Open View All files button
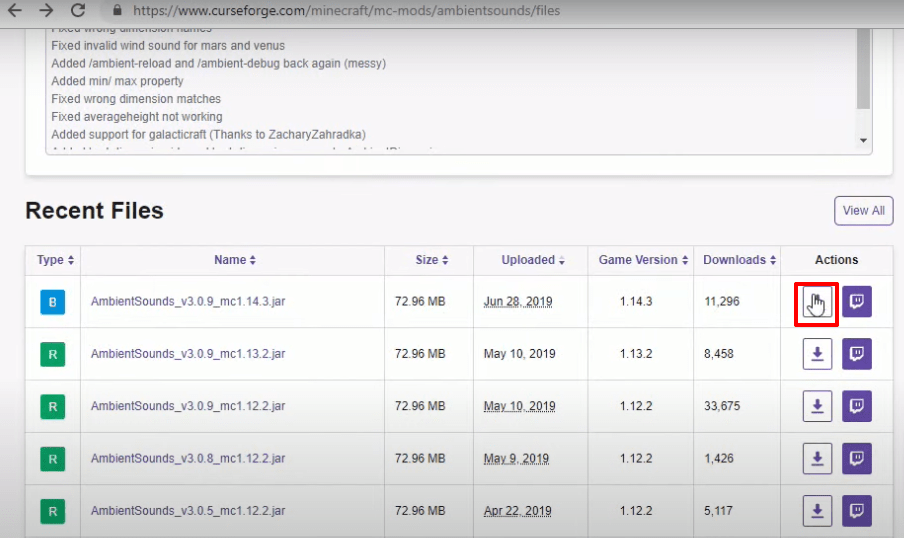The image size is (904, 538). pyautogui.click(x=863, y=211)
